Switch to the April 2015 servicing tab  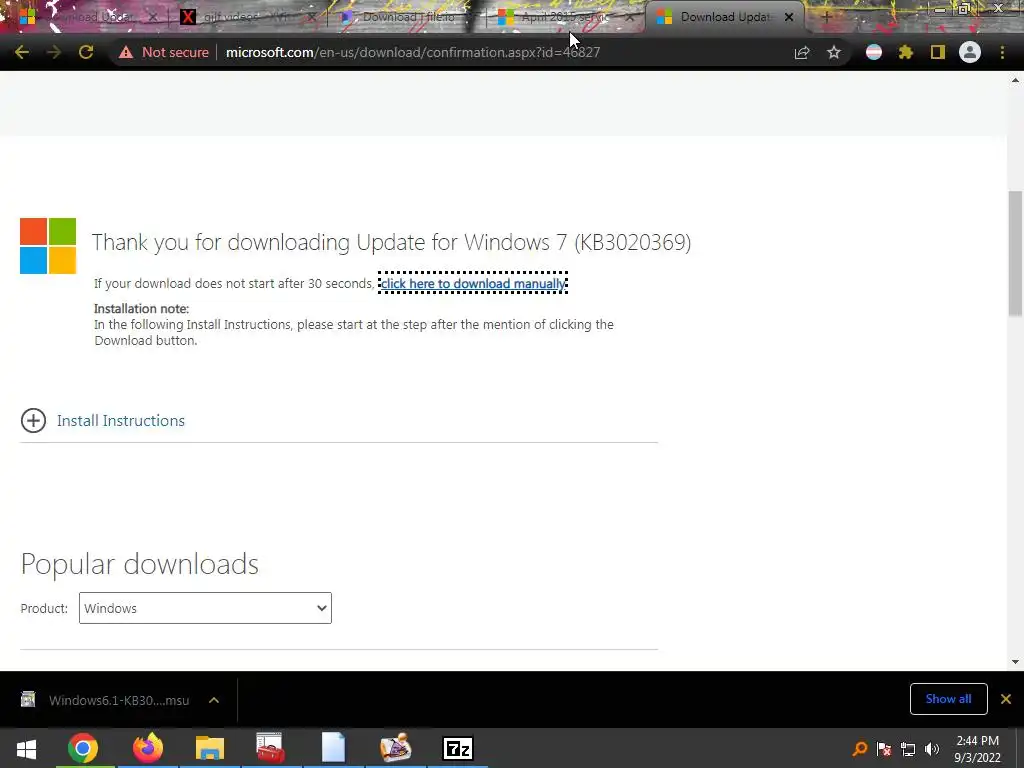click(562, 17)
